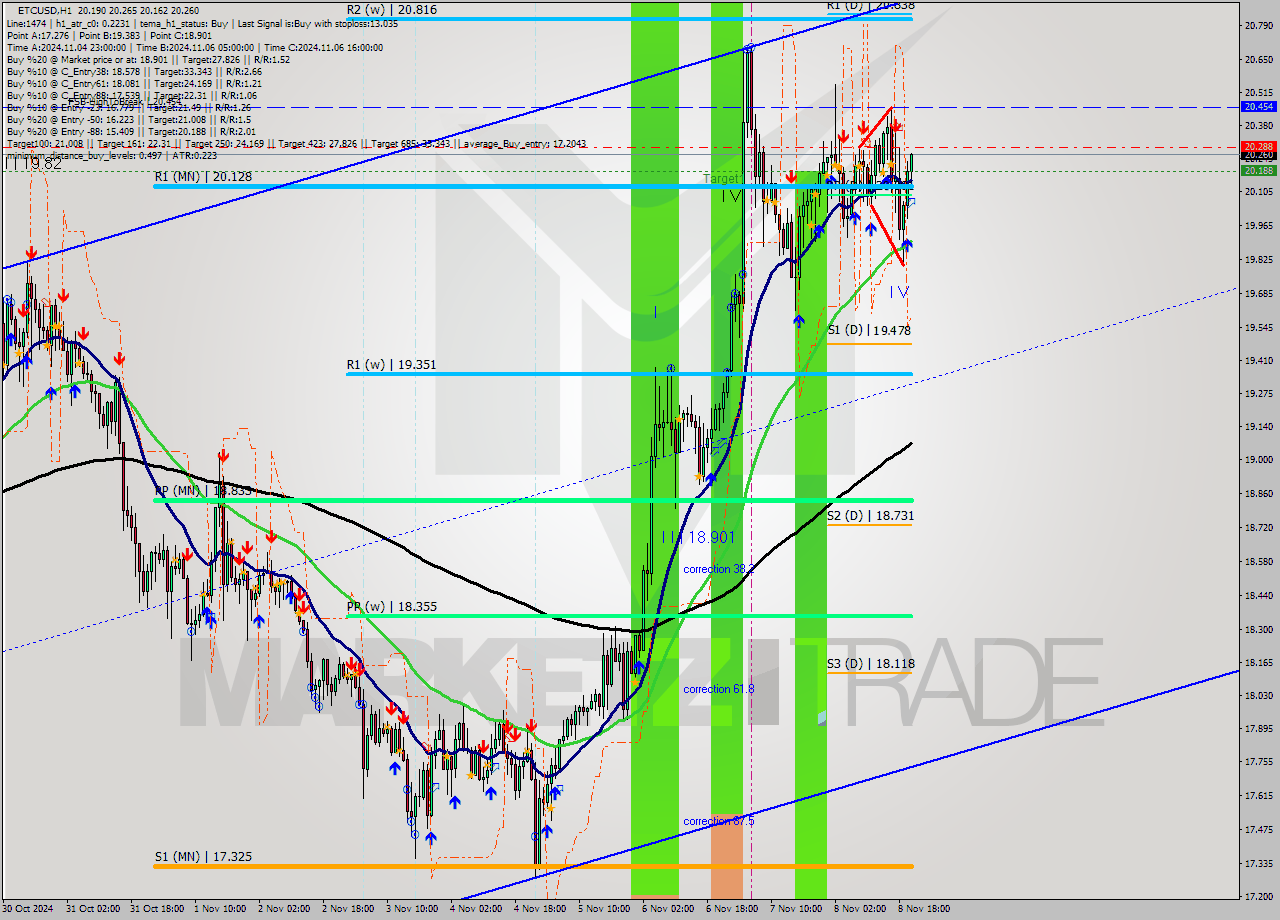Click the '6 Nov 02:00' time axis label
1280x920 pixels.
pos(667,909)
